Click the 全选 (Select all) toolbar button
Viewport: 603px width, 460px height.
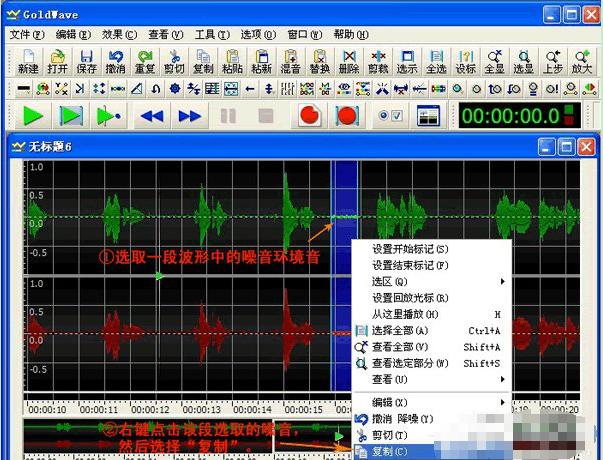437,61
